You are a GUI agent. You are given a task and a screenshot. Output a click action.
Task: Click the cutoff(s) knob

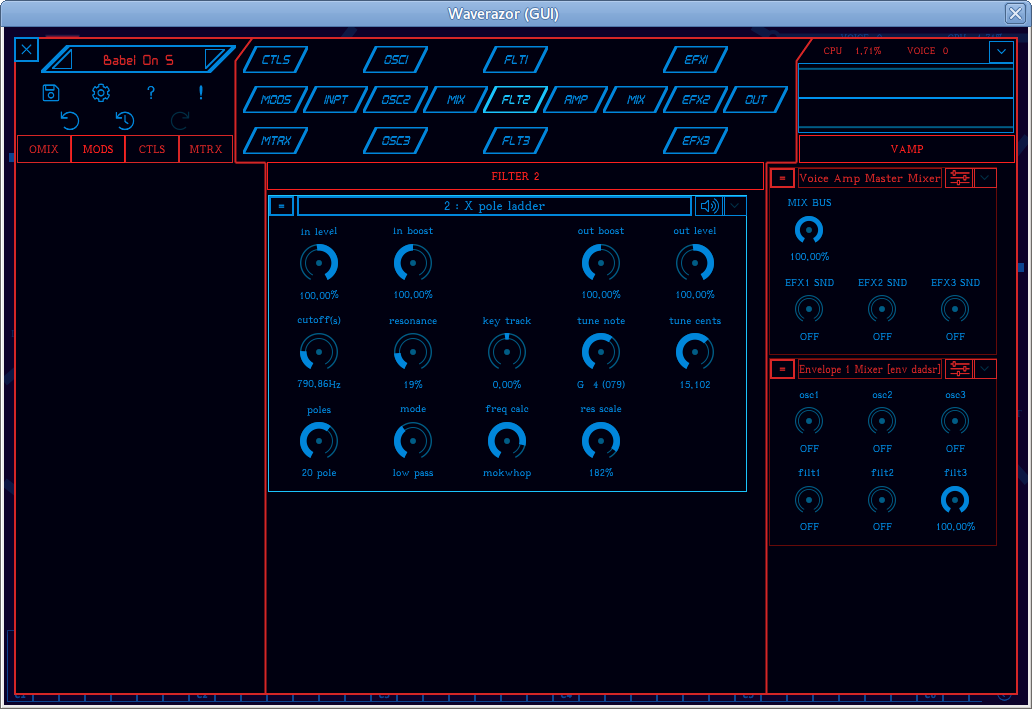tap(319, 352)
